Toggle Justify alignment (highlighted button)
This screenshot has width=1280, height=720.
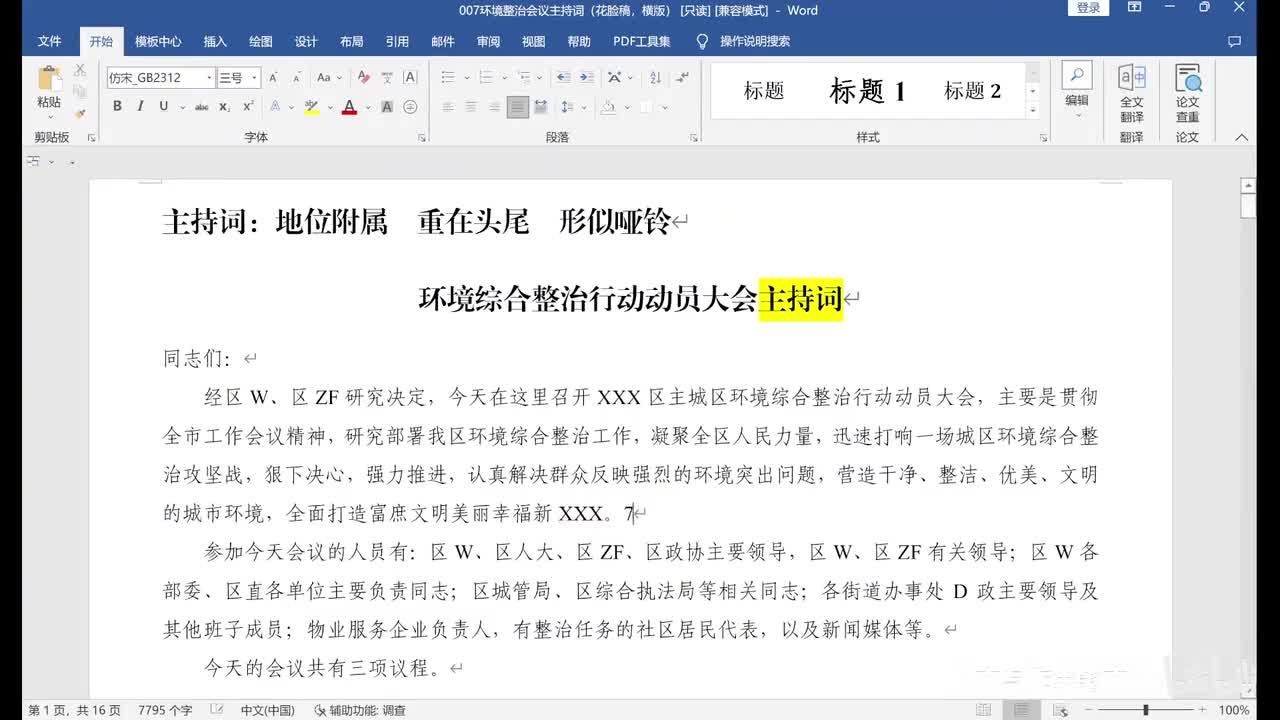tap(517, 107)
